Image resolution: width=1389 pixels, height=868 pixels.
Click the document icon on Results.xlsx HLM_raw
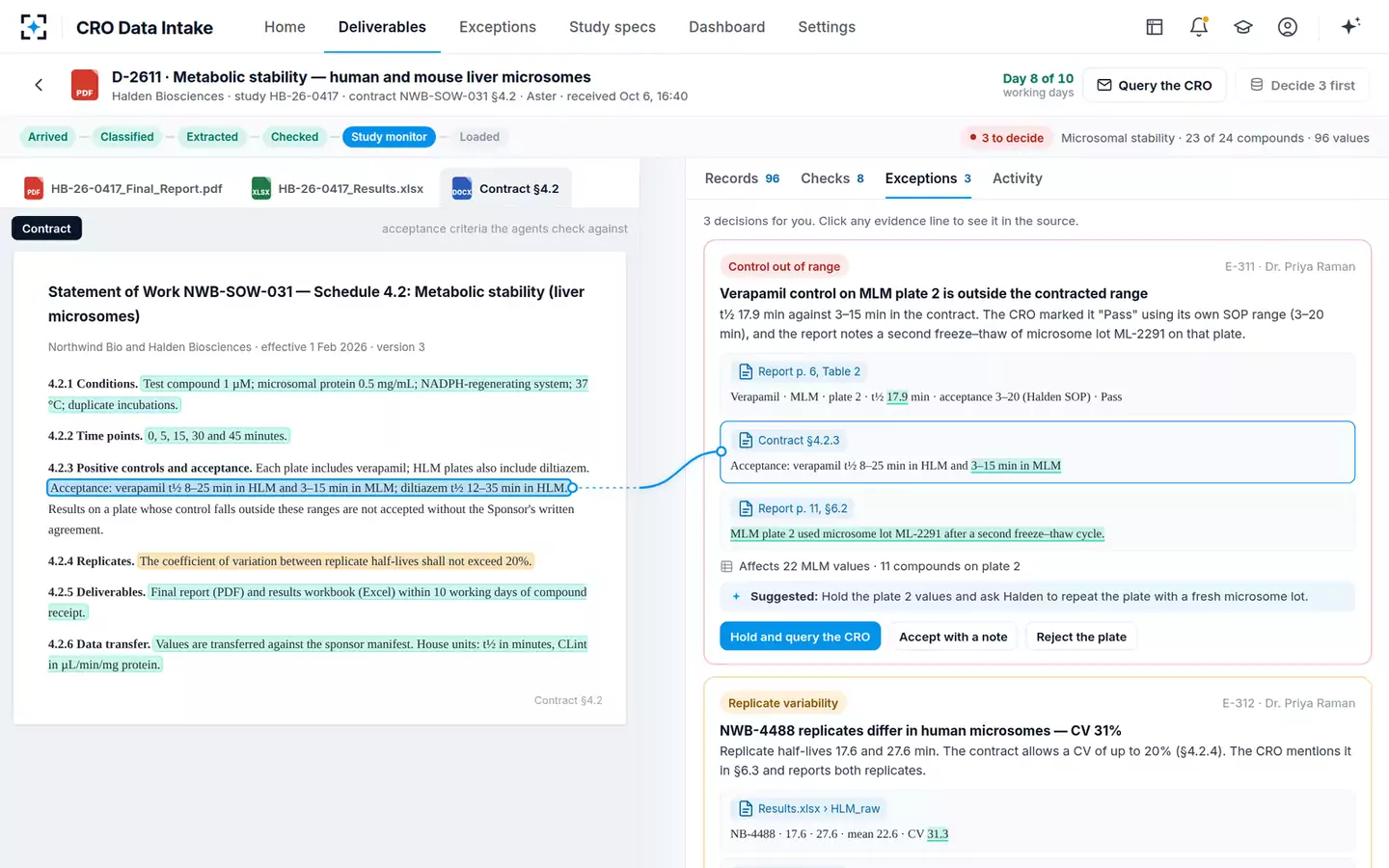(x=746, y=808)
